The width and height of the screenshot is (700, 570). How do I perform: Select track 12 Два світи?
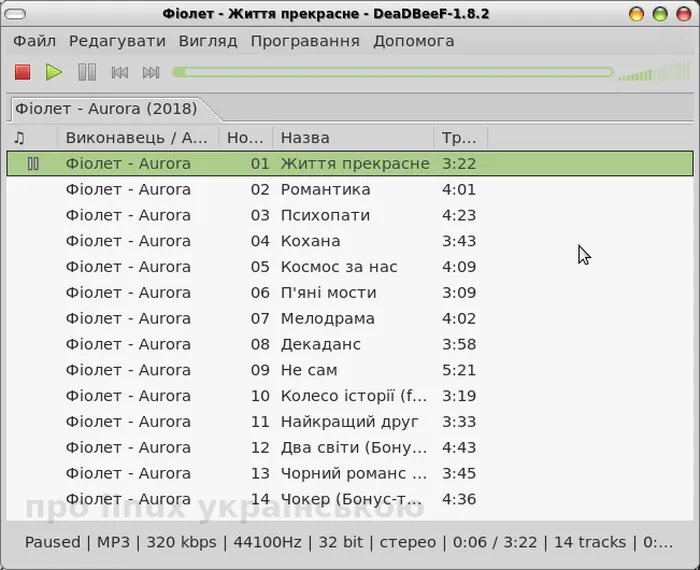[350, 448]
